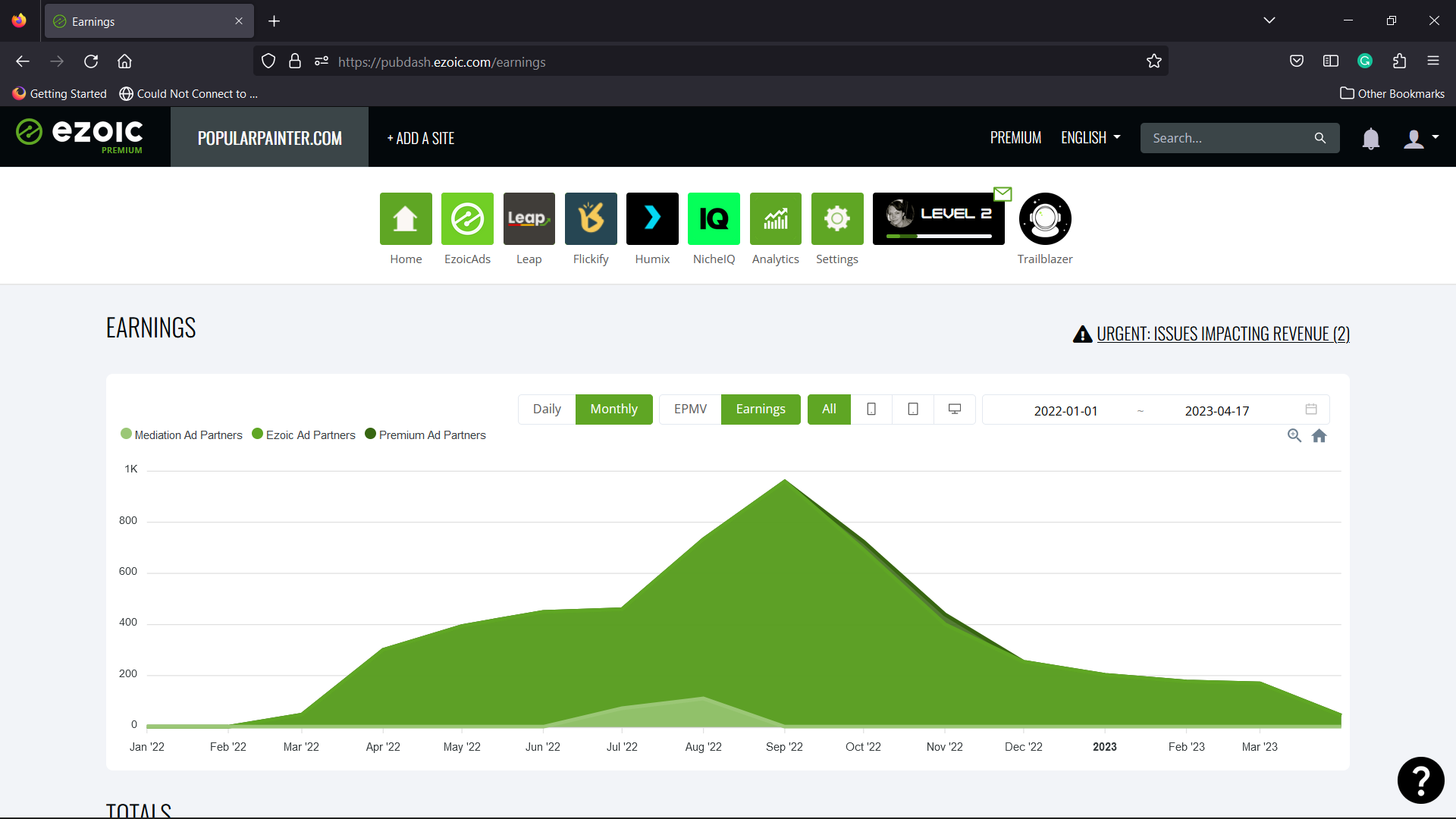Show Earnings metric in chart
Viewport: 1456px width, 819px height.
[761, 409]
